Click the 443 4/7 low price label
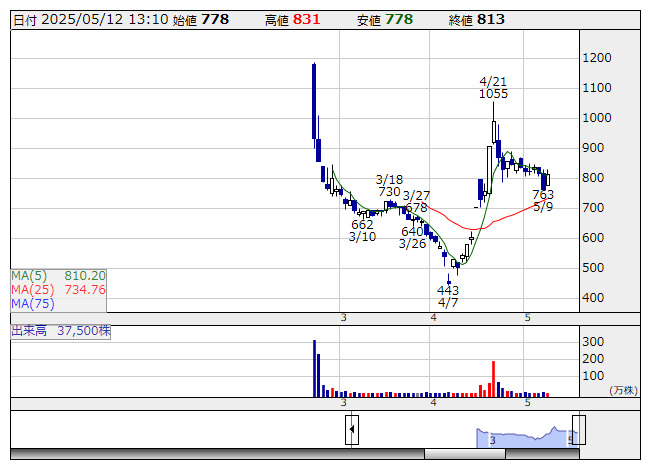 448,296
